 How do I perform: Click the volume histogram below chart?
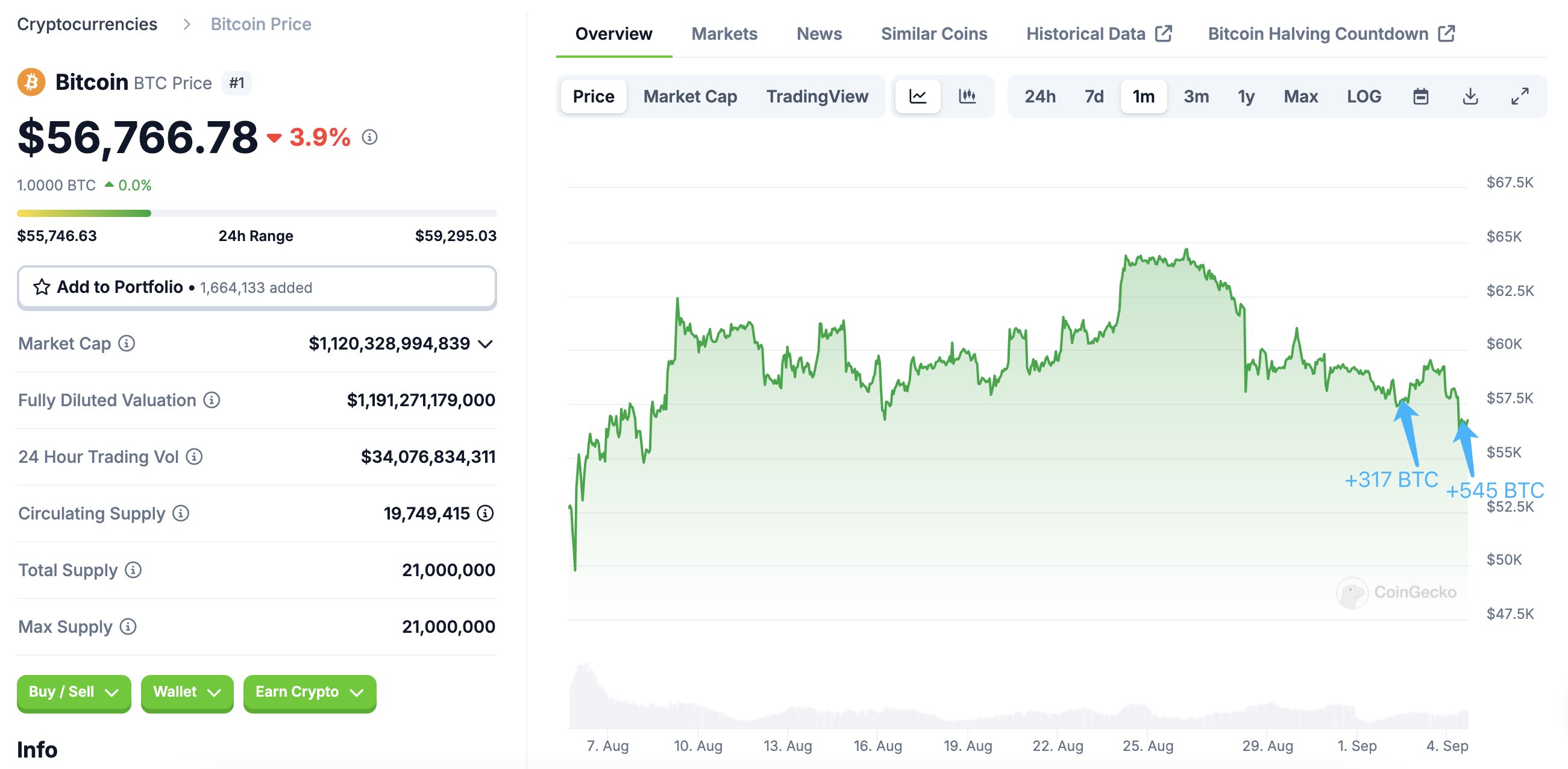click(1018, 697)
